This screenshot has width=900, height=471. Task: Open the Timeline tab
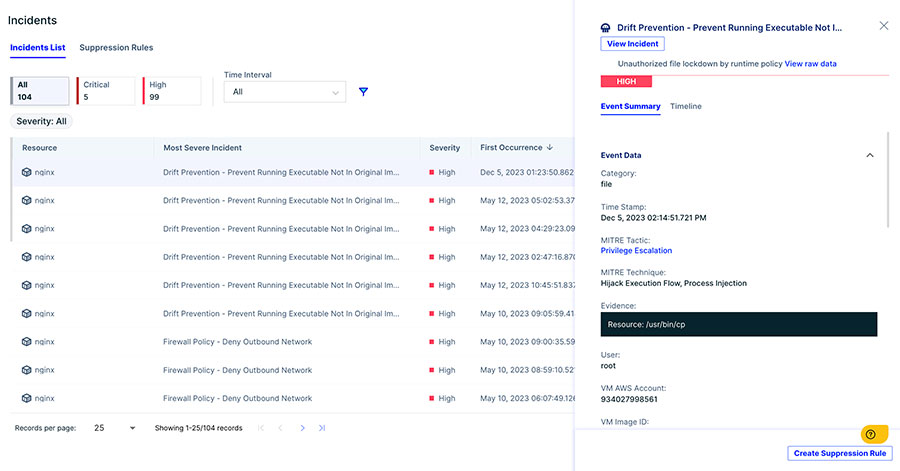pos(686,106)
